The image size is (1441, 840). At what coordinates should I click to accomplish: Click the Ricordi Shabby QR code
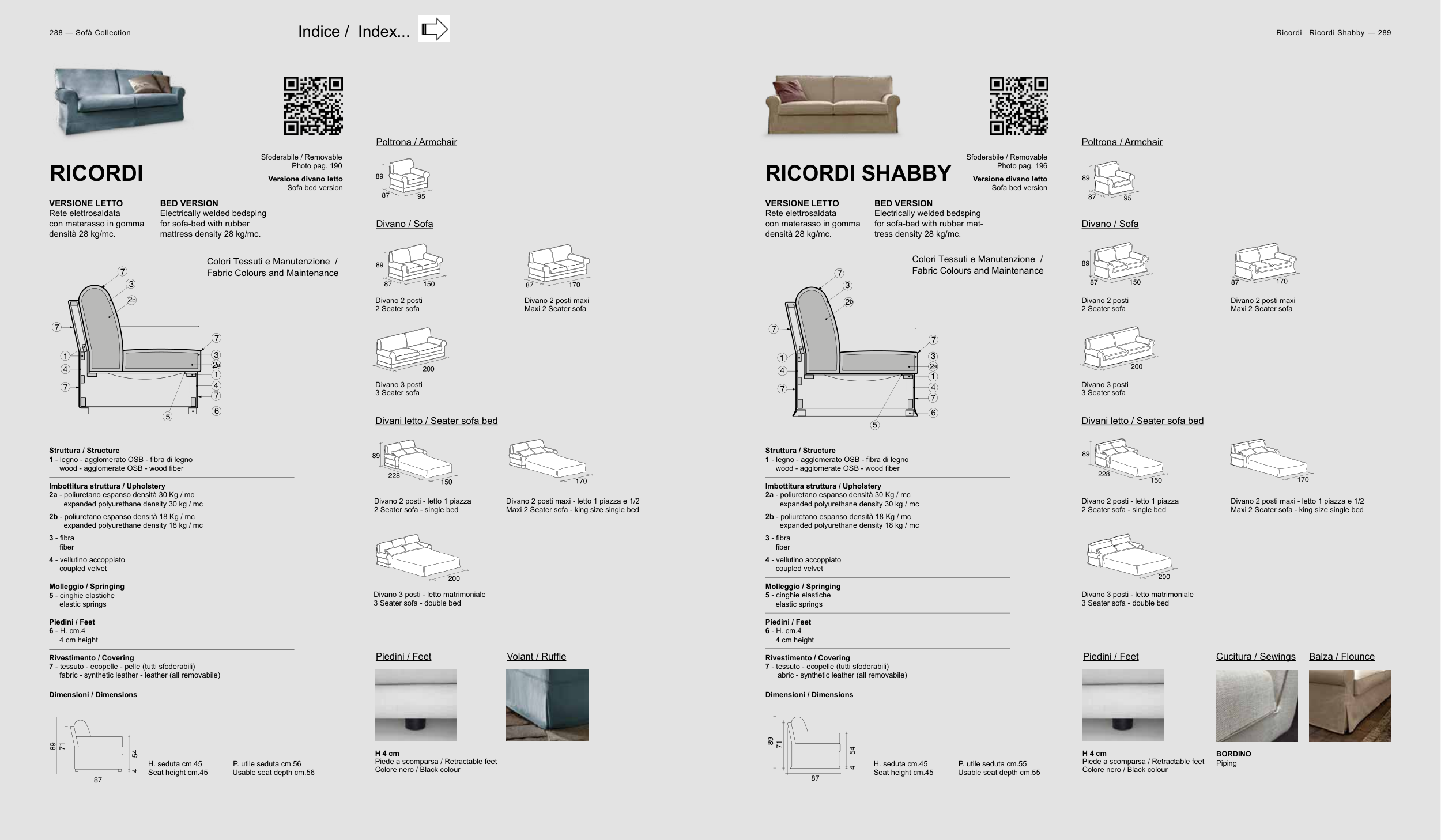[1018, 105]
